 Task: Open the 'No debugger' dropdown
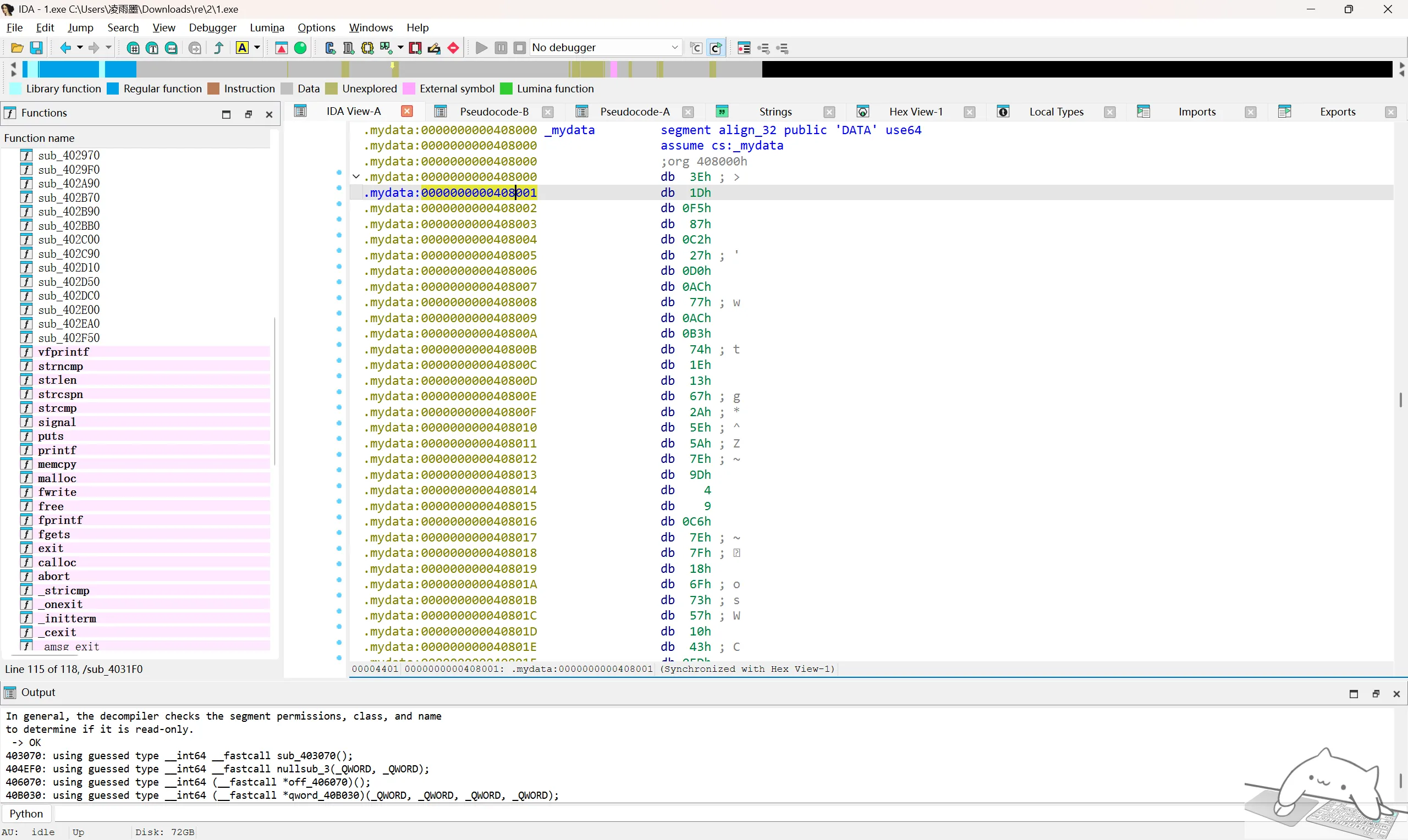coord(605,47)
